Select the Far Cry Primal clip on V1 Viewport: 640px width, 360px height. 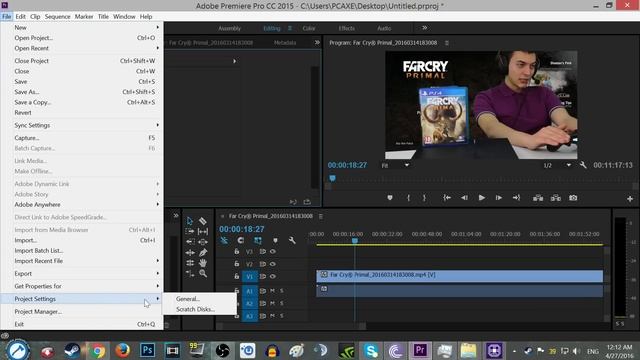tap(460, 275)
